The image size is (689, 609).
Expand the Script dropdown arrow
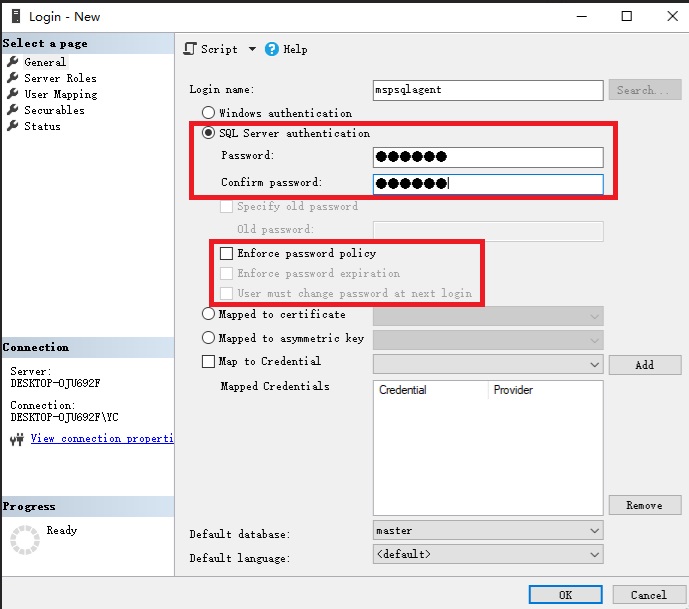(252, 49)
